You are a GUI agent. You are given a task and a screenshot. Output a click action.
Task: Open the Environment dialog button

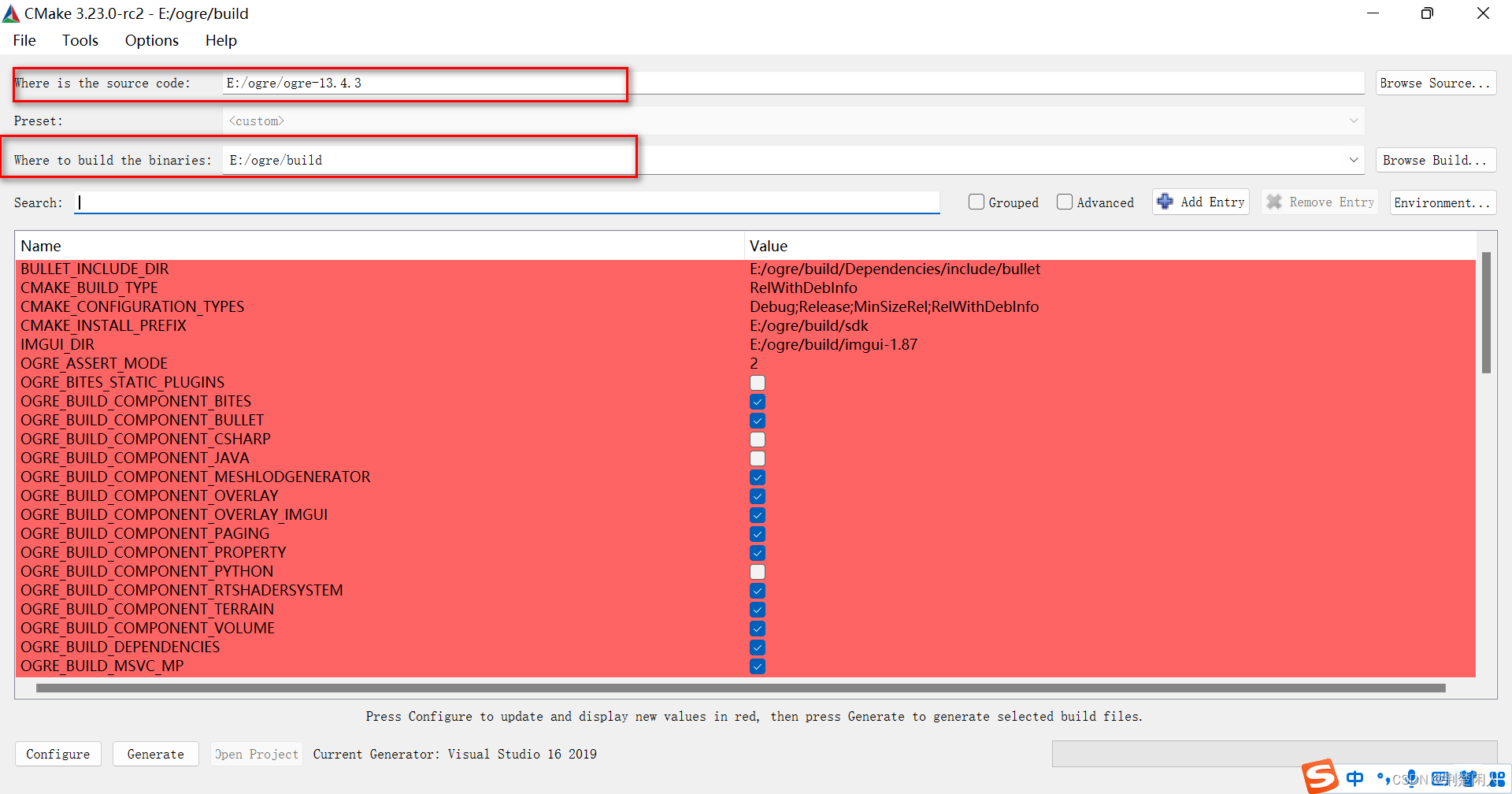tap(1443, 202)
